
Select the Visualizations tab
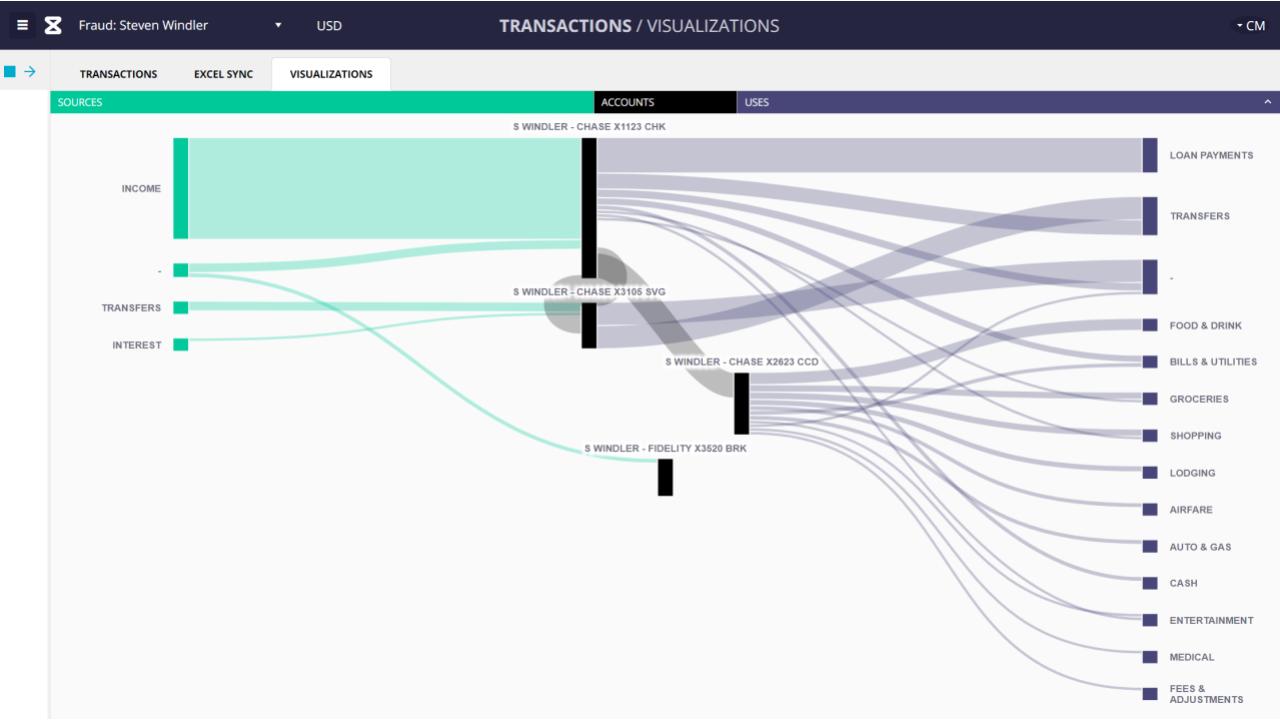click(x=331, y=74)
